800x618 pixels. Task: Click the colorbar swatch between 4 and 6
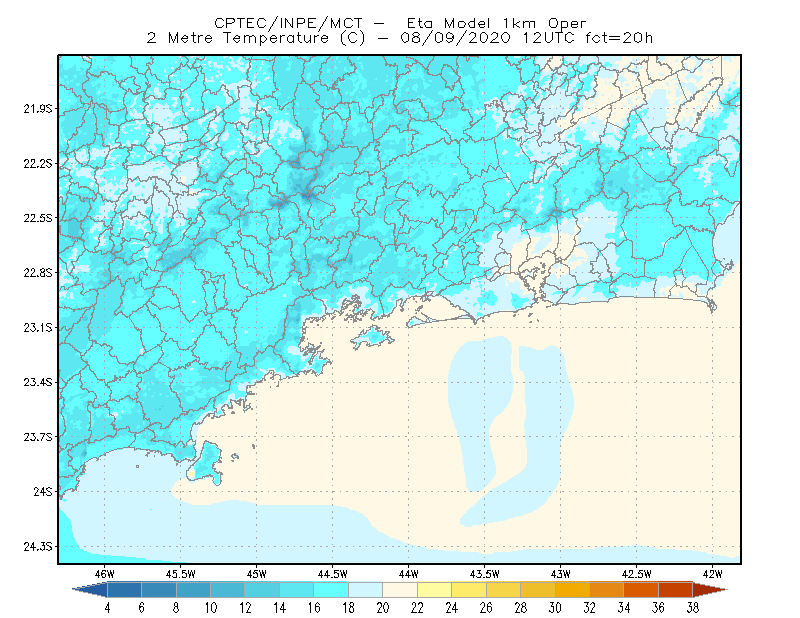pos(124,589)
